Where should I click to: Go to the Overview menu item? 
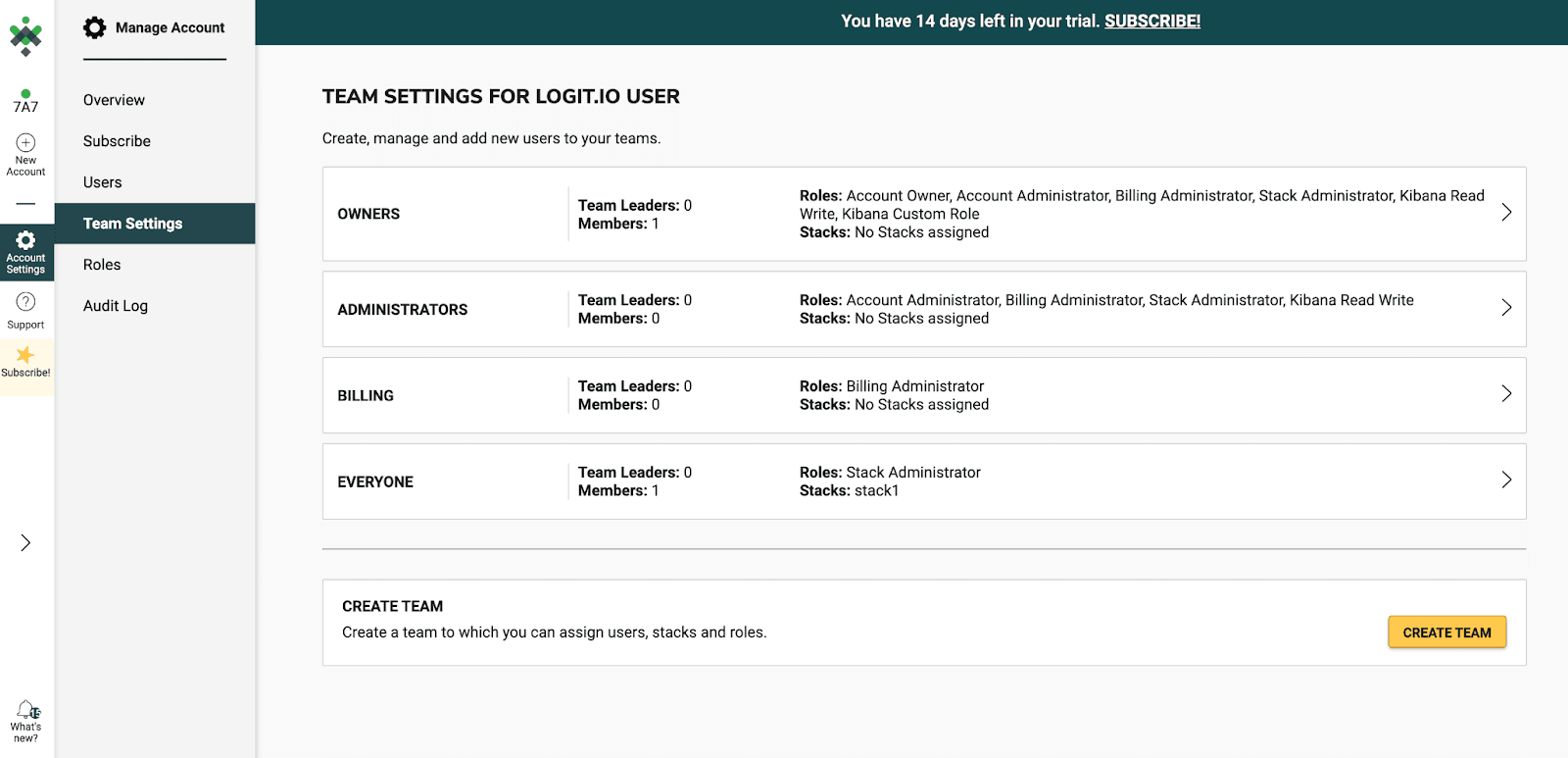click(x=114, y=100)
